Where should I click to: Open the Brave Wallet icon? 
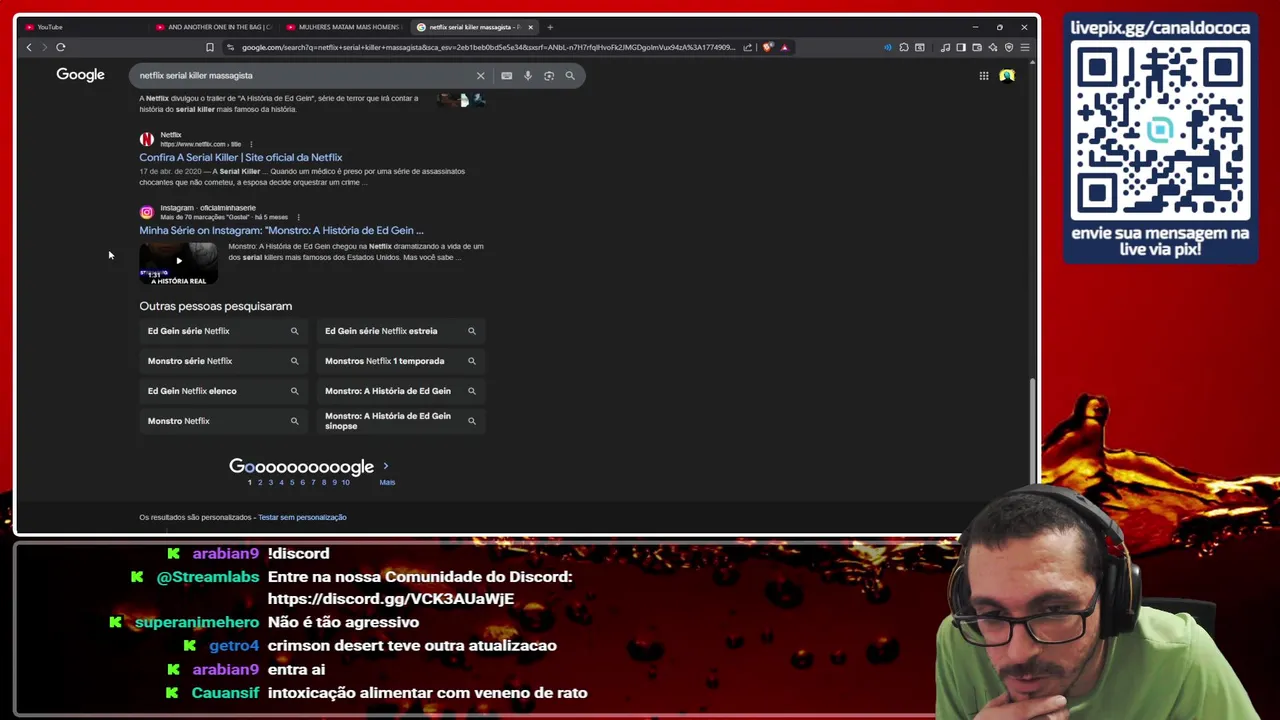tap(977, 47)
